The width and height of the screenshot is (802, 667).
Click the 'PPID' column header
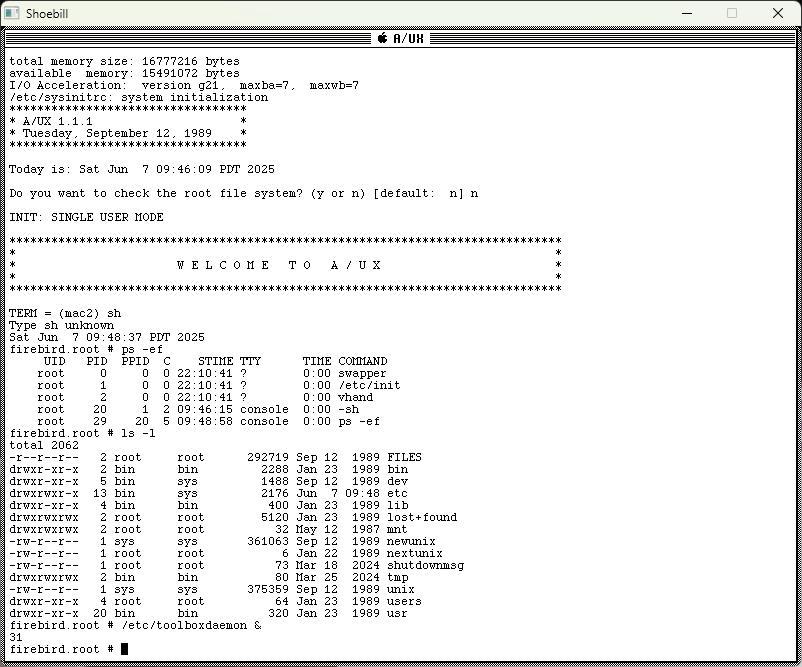click(x=135, y=362)
